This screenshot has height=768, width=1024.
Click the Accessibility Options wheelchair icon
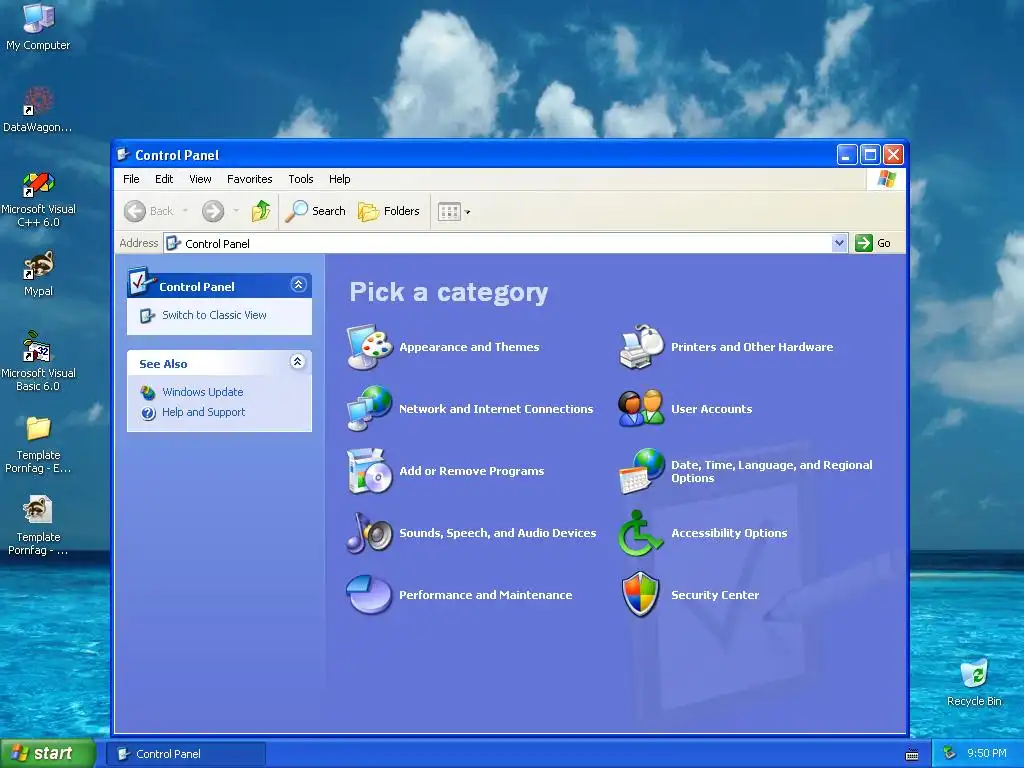tap(641, 533)
